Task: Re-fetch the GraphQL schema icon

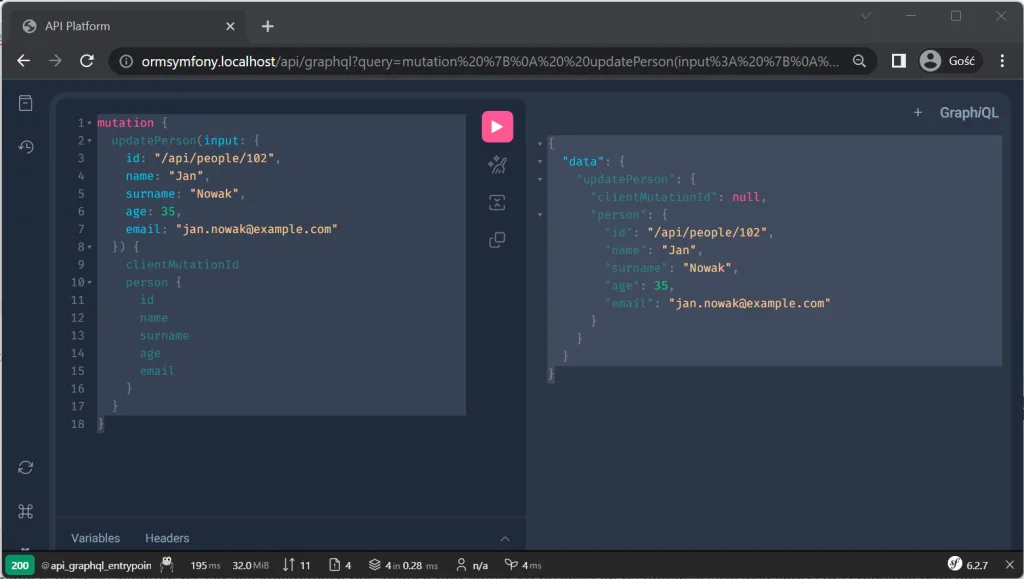Action: click(x=25, y=467)
